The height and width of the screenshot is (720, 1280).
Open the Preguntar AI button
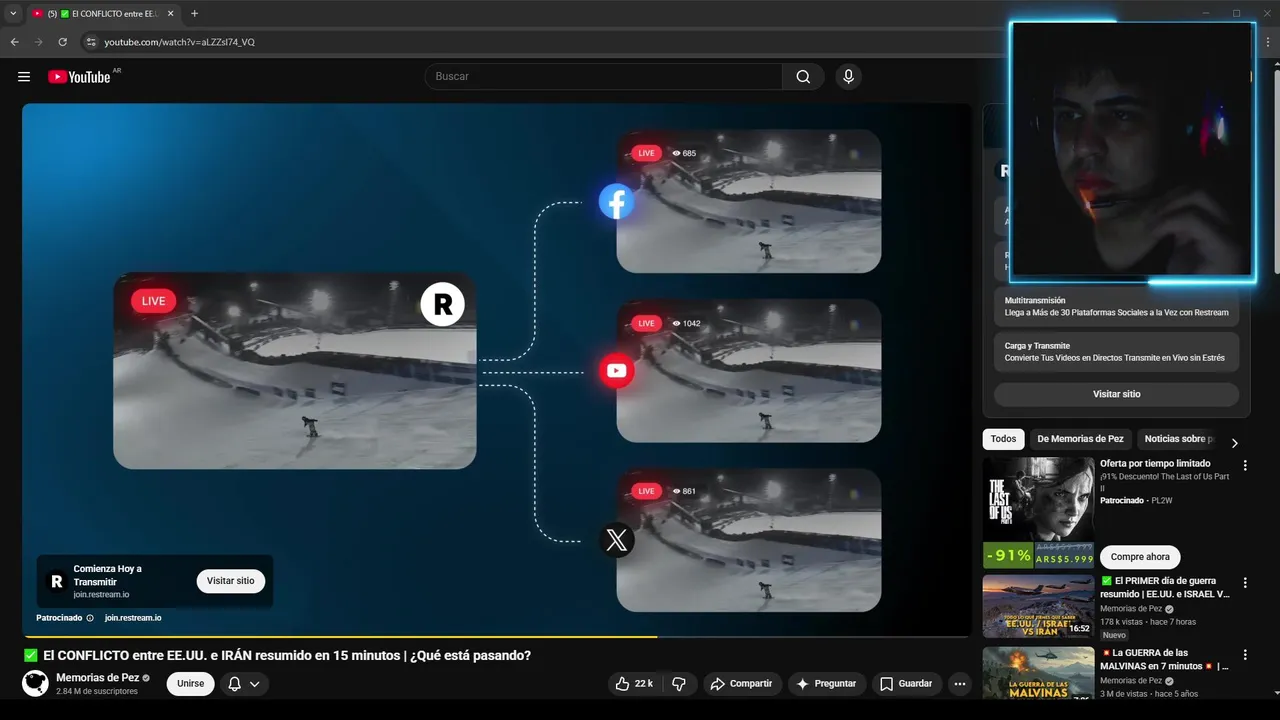(x=826, y=684)
